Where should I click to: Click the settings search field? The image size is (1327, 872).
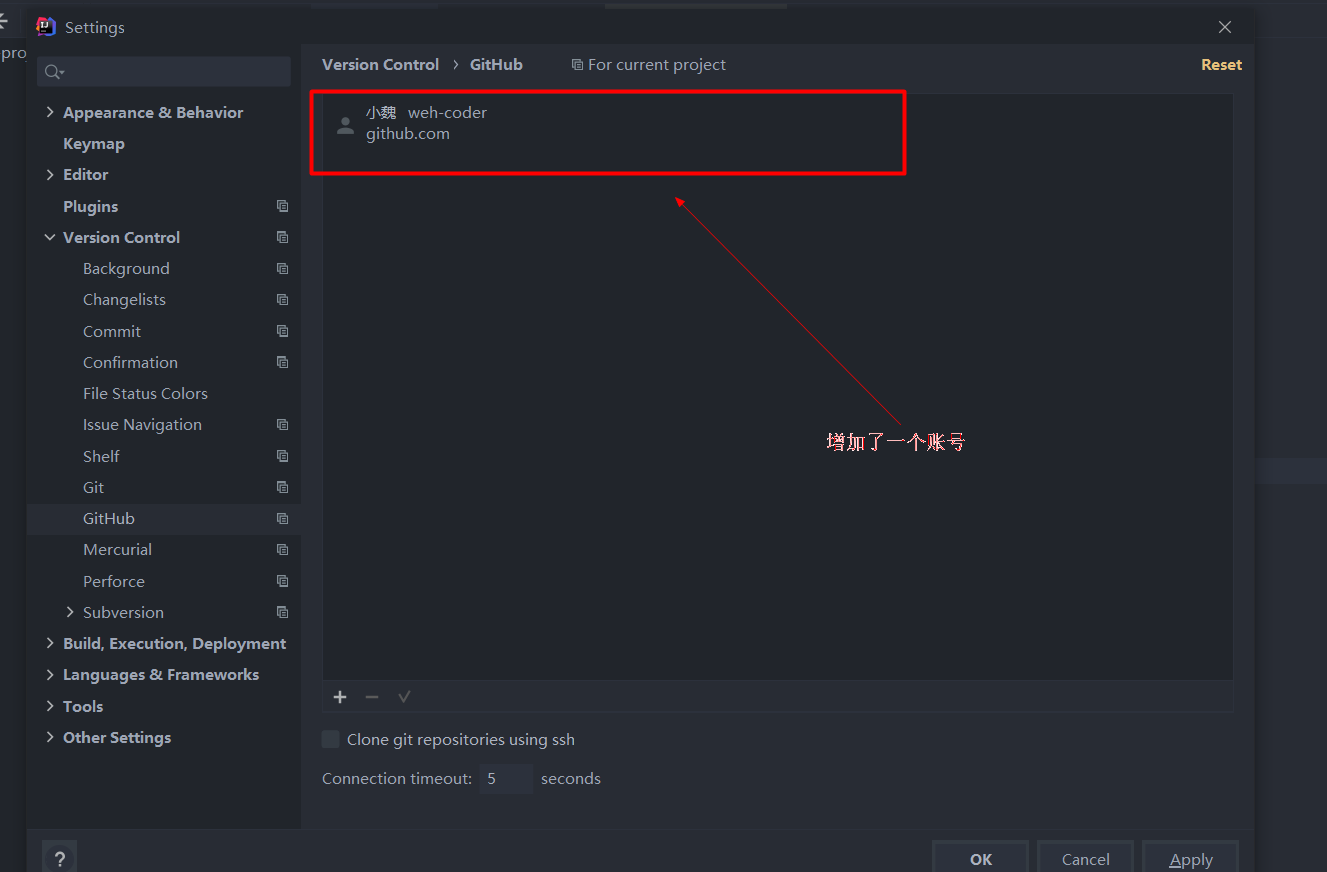coord(164,72)
